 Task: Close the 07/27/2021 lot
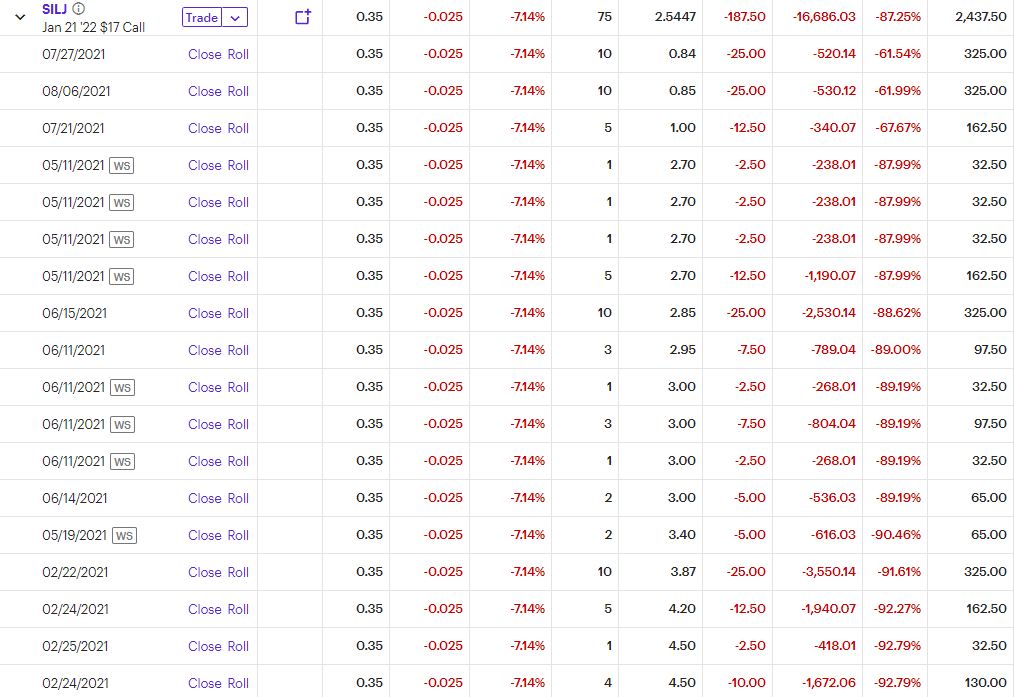(204, 54)
